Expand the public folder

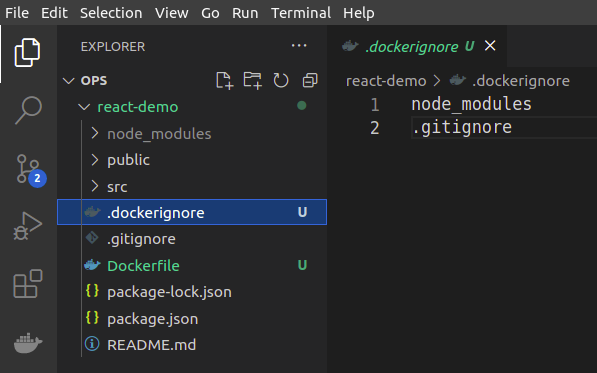94,160
